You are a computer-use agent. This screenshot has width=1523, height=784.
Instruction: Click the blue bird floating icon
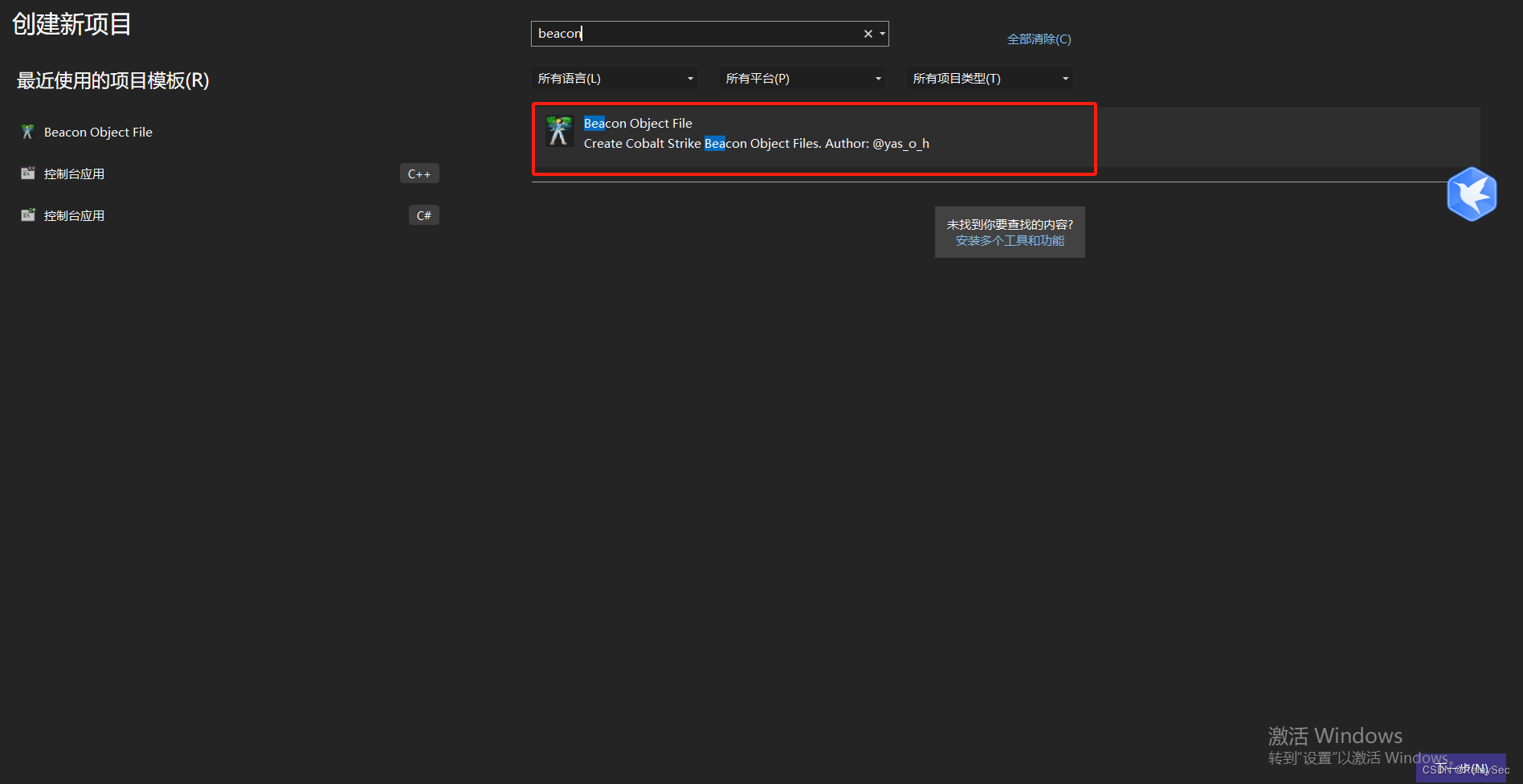[x=1472, y=194]
